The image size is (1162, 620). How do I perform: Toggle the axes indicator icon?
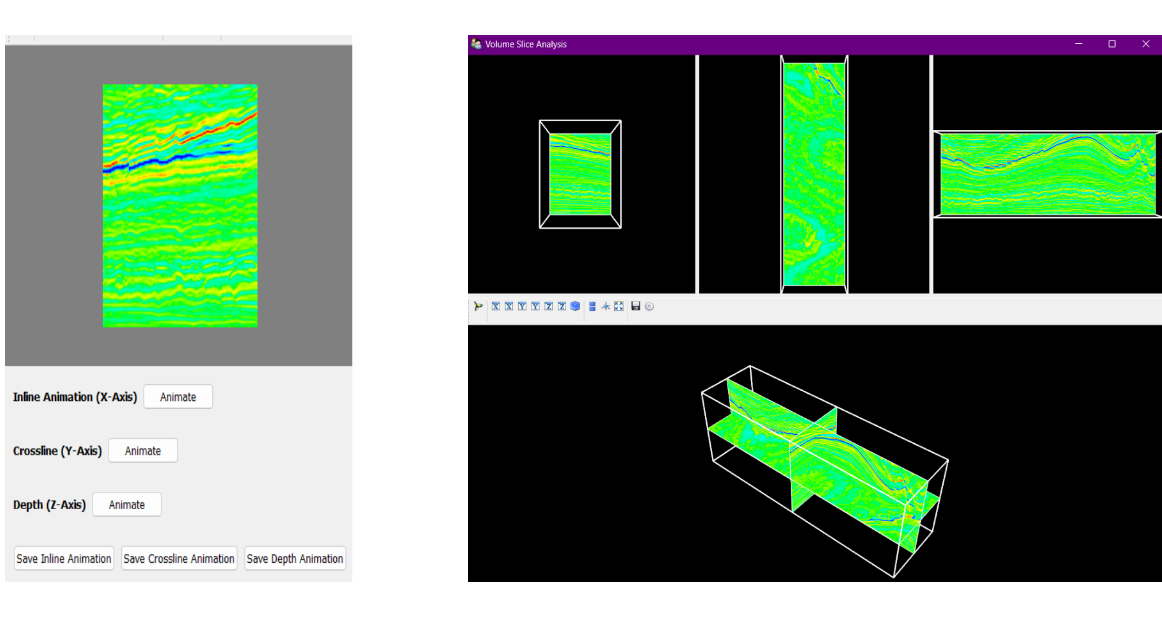pos(605,307)
